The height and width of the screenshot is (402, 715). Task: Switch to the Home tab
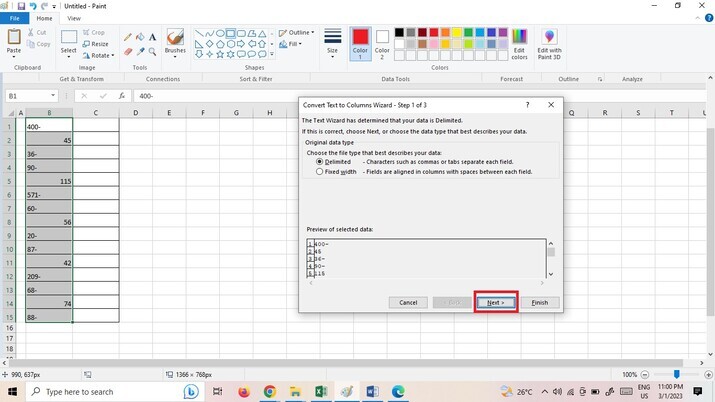click(x=44, y=18)
